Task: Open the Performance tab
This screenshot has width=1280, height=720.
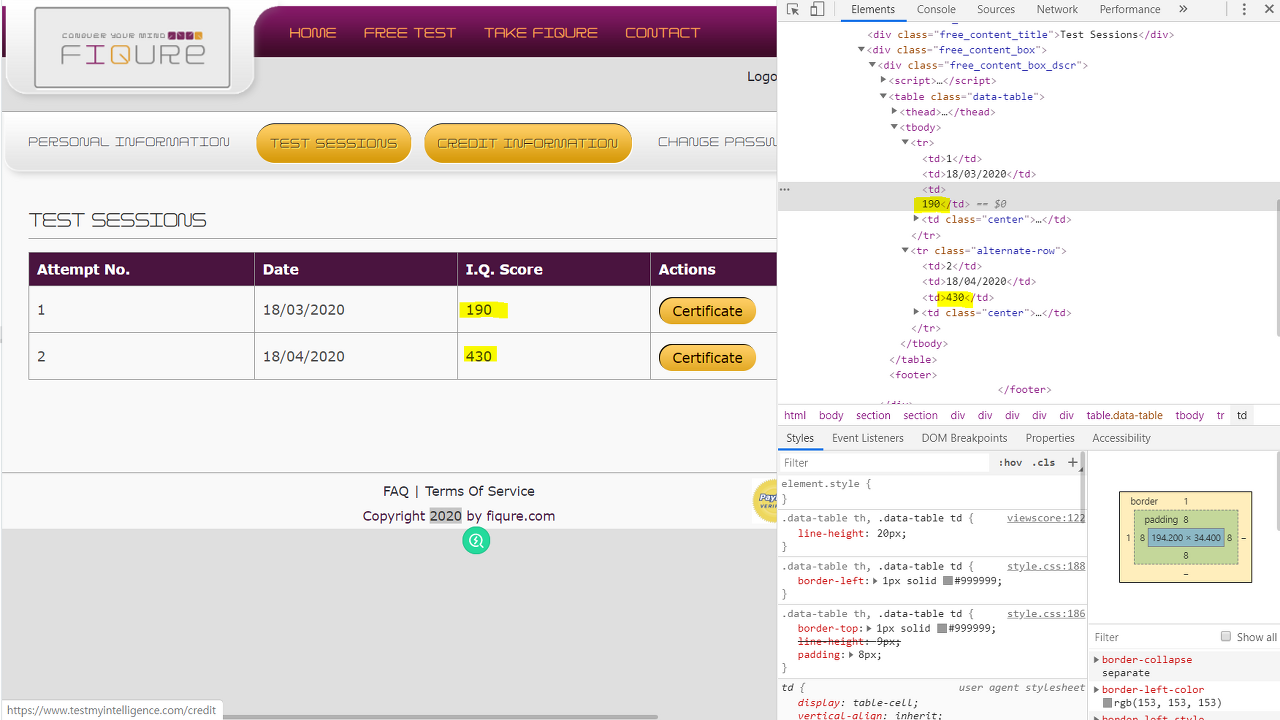Action: [1130, 9]
